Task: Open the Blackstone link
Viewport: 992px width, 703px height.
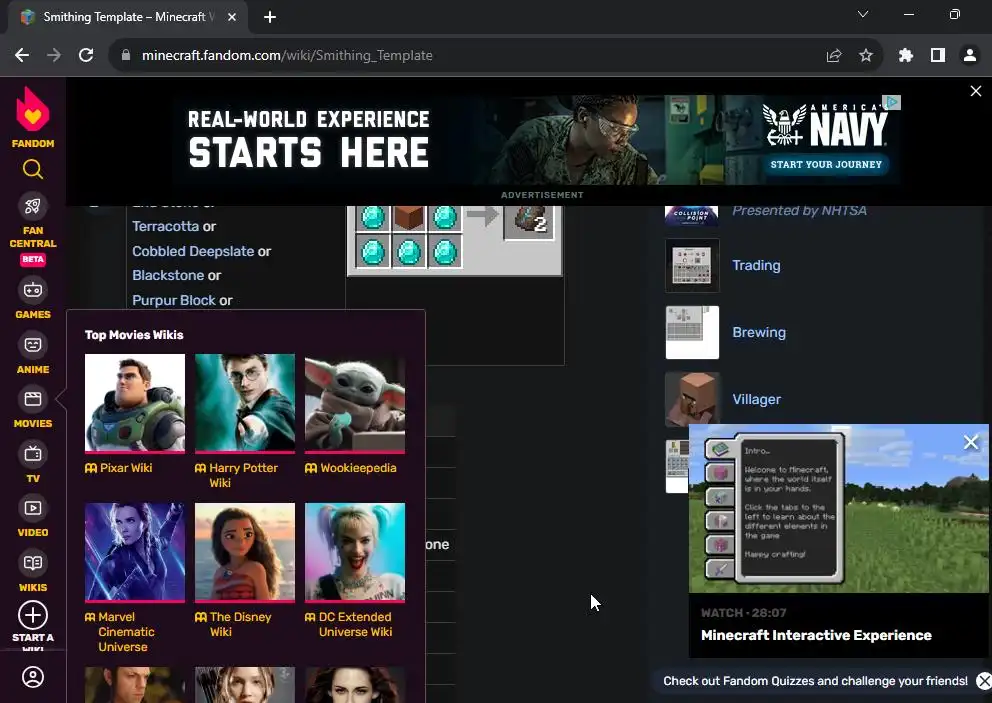Action: click(168, 276)
